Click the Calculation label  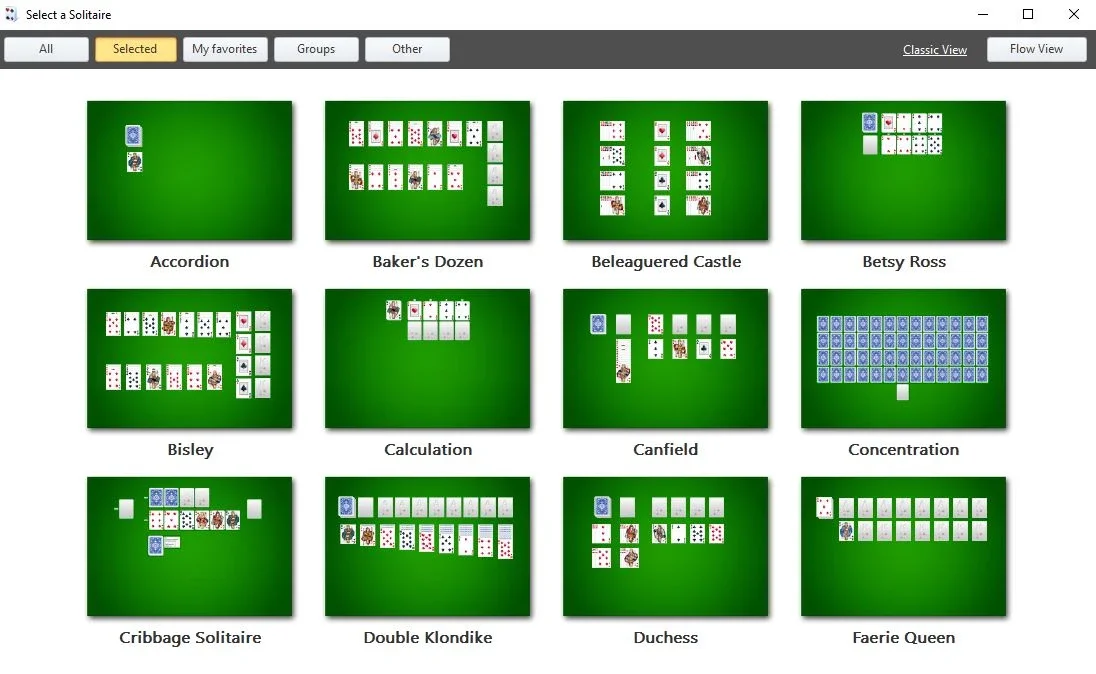(428, 450)
